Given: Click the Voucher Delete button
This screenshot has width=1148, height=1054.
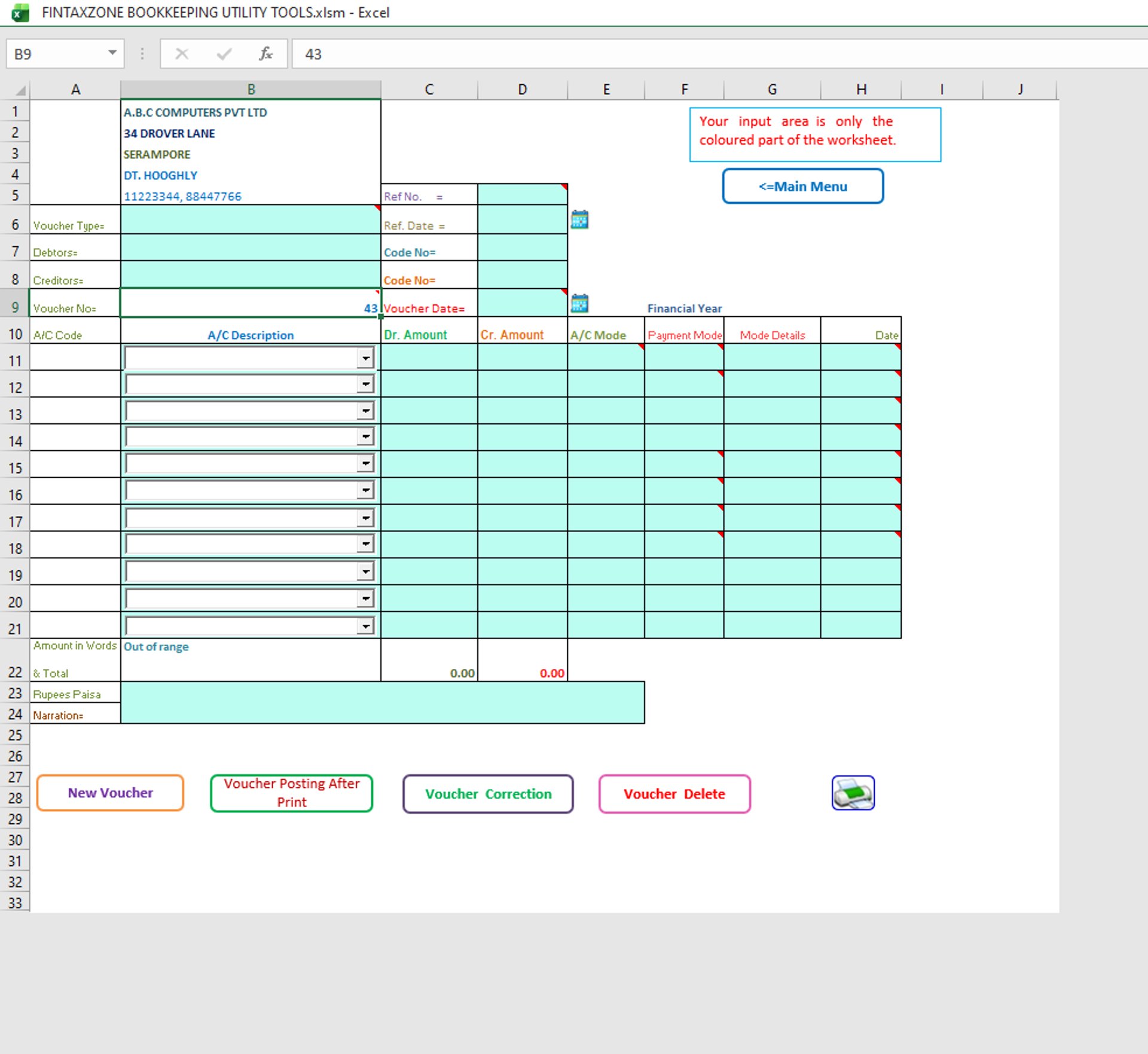Looking at the screenshot, I should tap(674, 794).
